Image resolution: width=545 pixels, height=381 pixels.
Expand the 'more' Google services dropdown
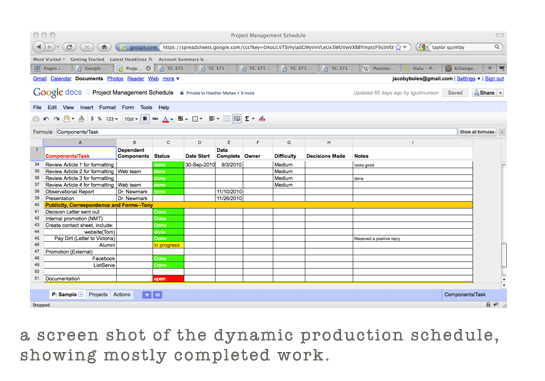[171, 79]
